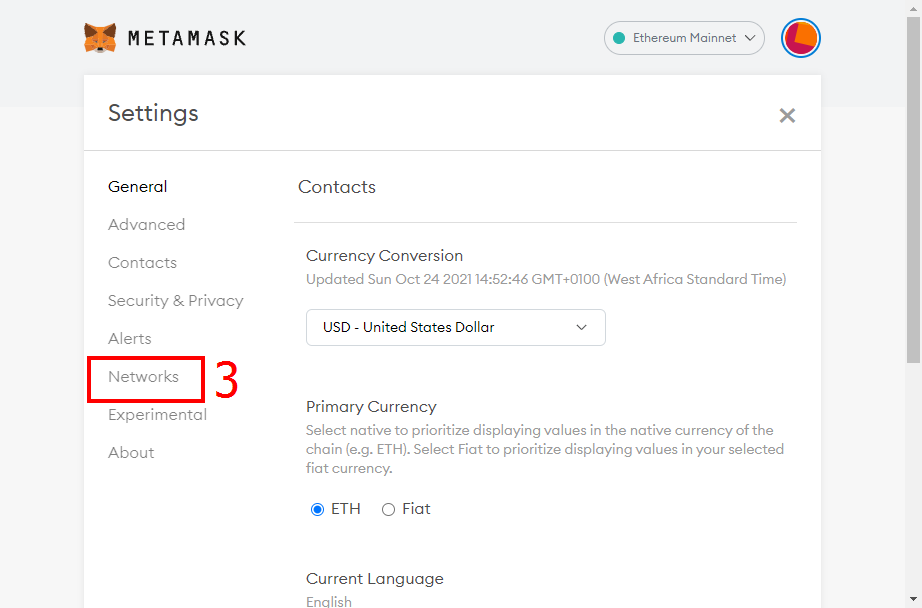Close the Settings panel with X
The height and width of the screenshot is (608, 922).
pyautogui.click(x=787, y=115)
